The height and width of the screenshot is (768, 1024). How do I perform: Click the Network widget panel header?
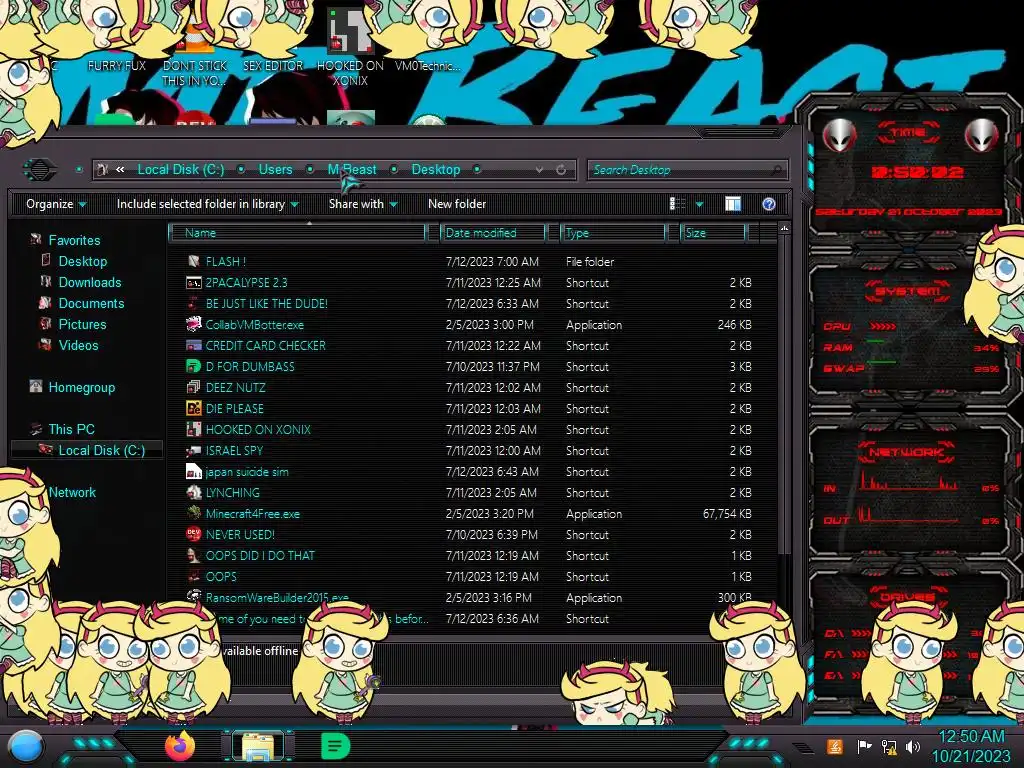tap(906, 452)
